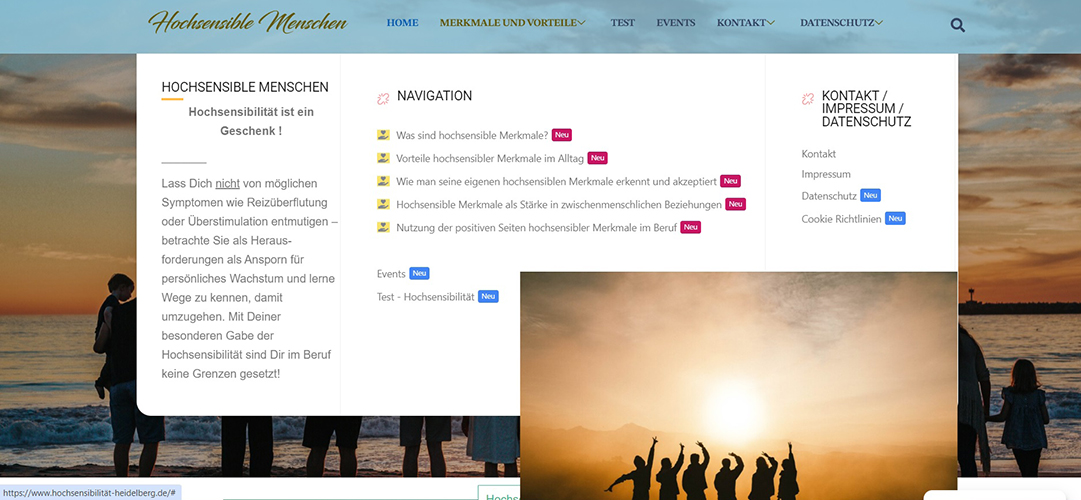Click the sunset silhouette group photo
Viewport: 1081px width, 500px height.
tap(738, 386)
